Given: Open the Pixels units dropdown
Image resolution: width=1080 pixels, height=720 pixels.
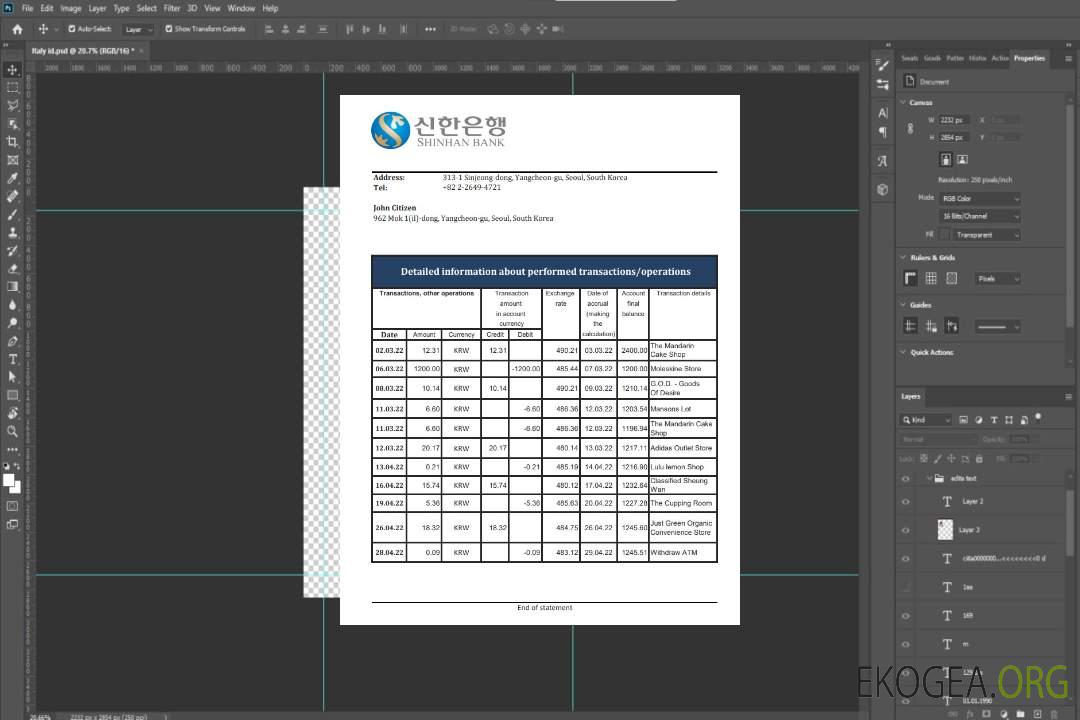Looking at the screenshot, I should click(998, 278).
